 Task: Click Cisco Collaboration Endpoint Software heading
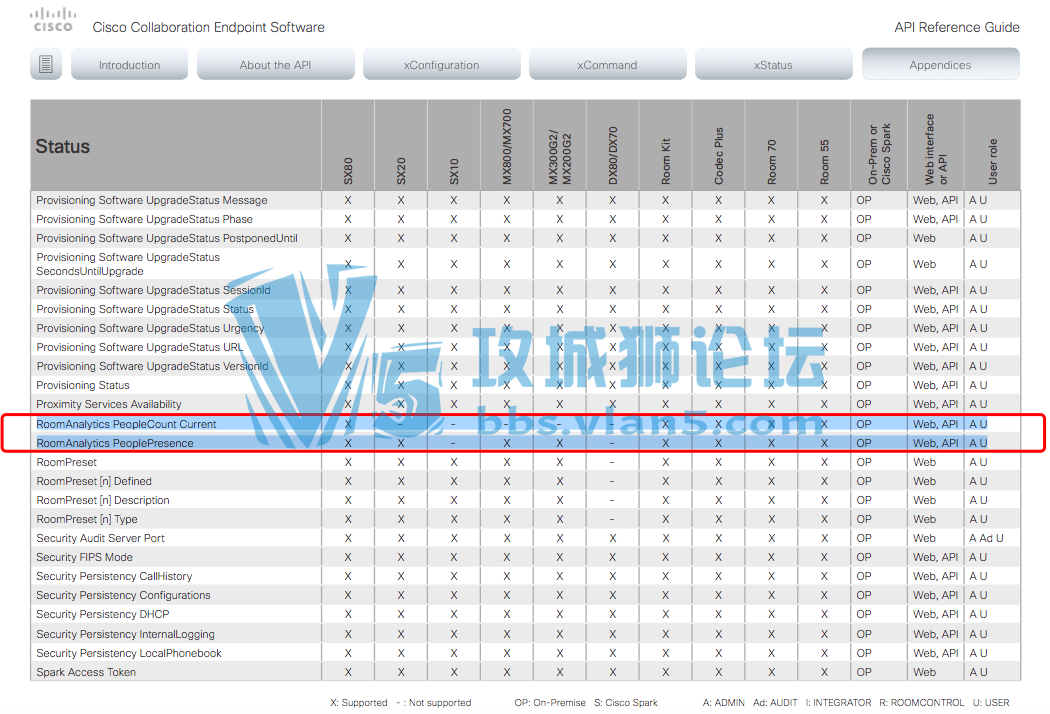click(208, 27)
